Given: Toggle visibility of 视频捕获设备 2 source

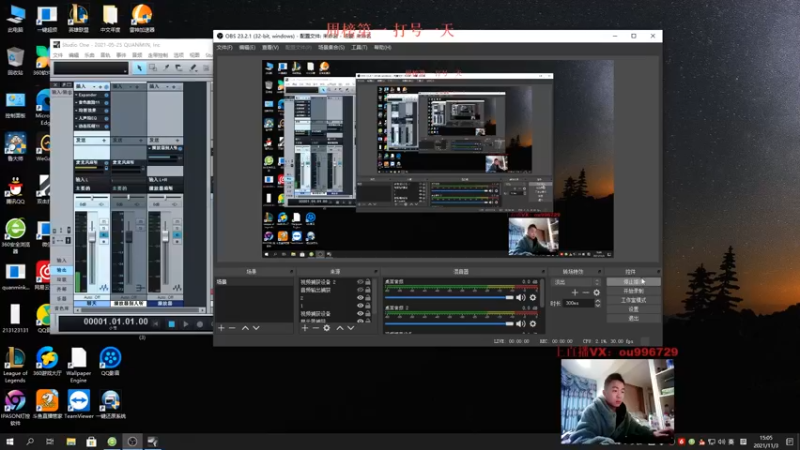Looking at the screenshot, I should point(360,282).
